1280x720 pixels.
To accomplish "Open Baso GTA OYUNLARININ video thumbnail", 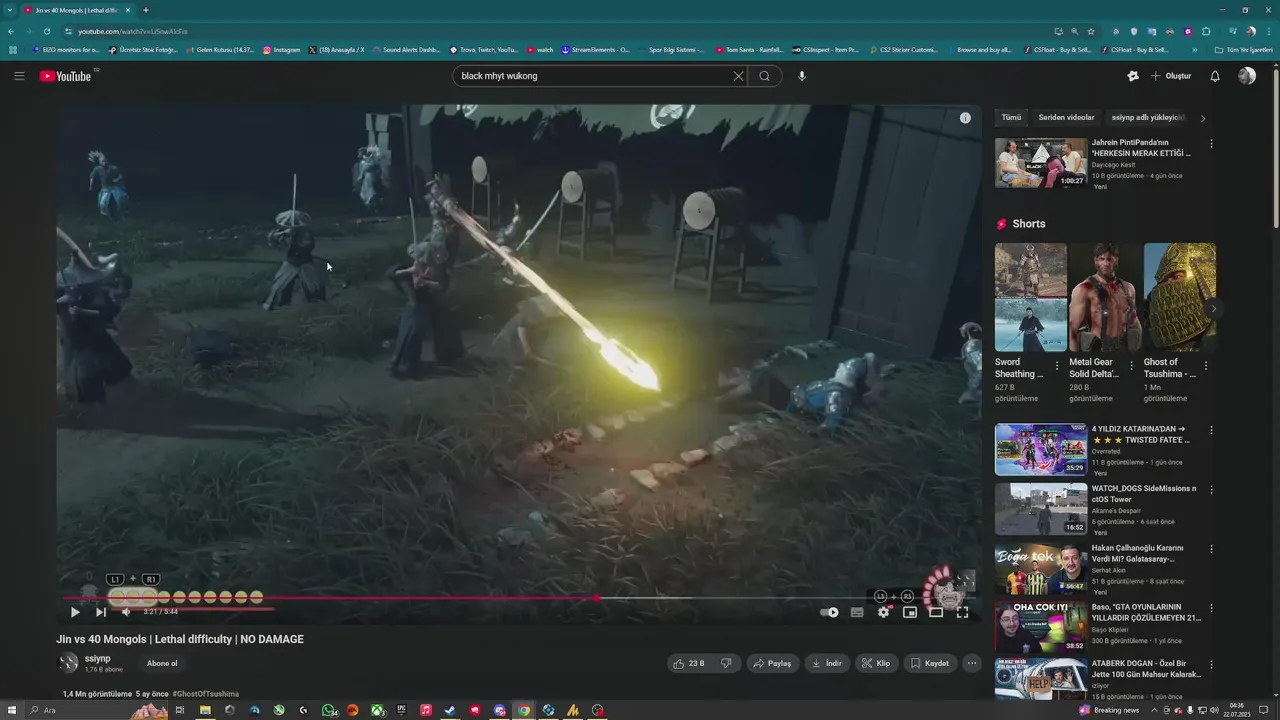I will coord(1041,627).
